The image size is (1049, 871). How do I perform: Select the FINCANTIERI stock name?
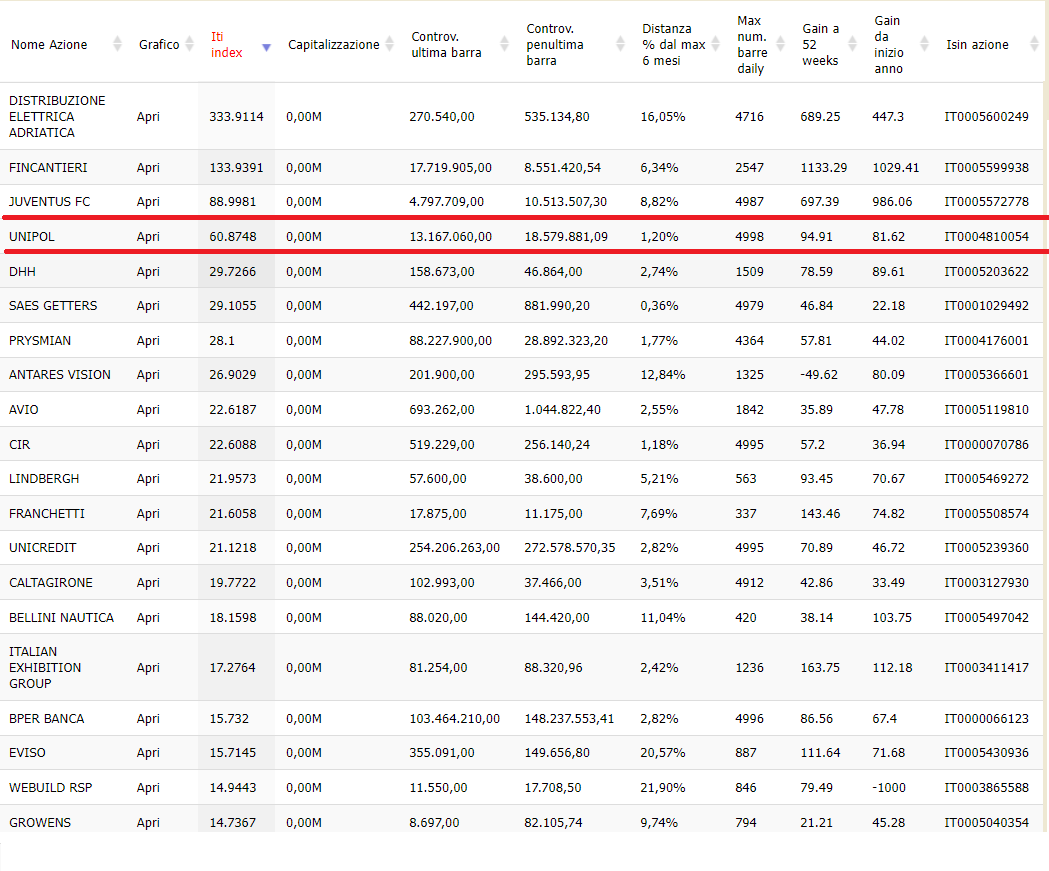(x=48, y=167)
